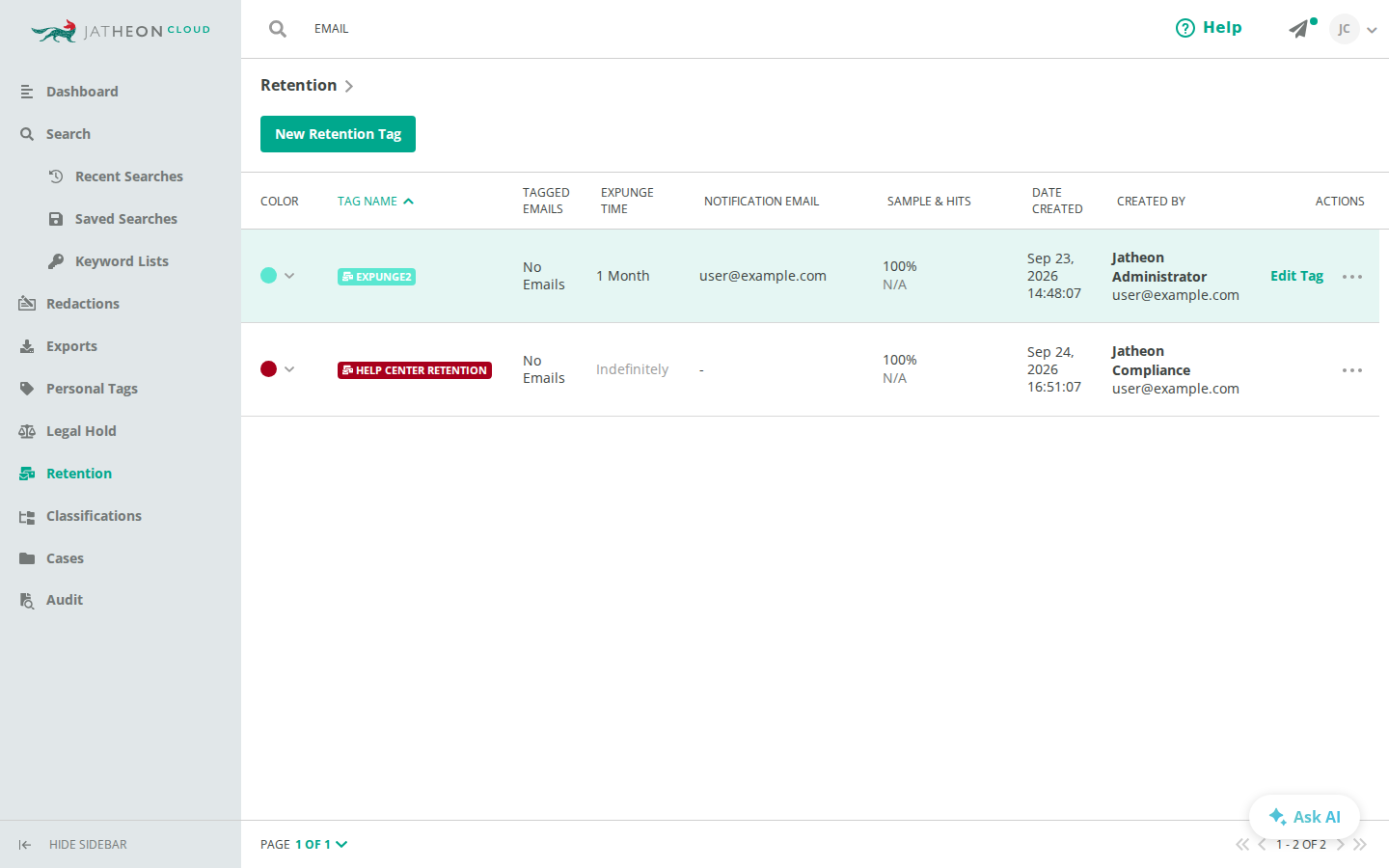Click the Legal Hold scales icon
The image size is (1389, 868).
tap(27, 431)
